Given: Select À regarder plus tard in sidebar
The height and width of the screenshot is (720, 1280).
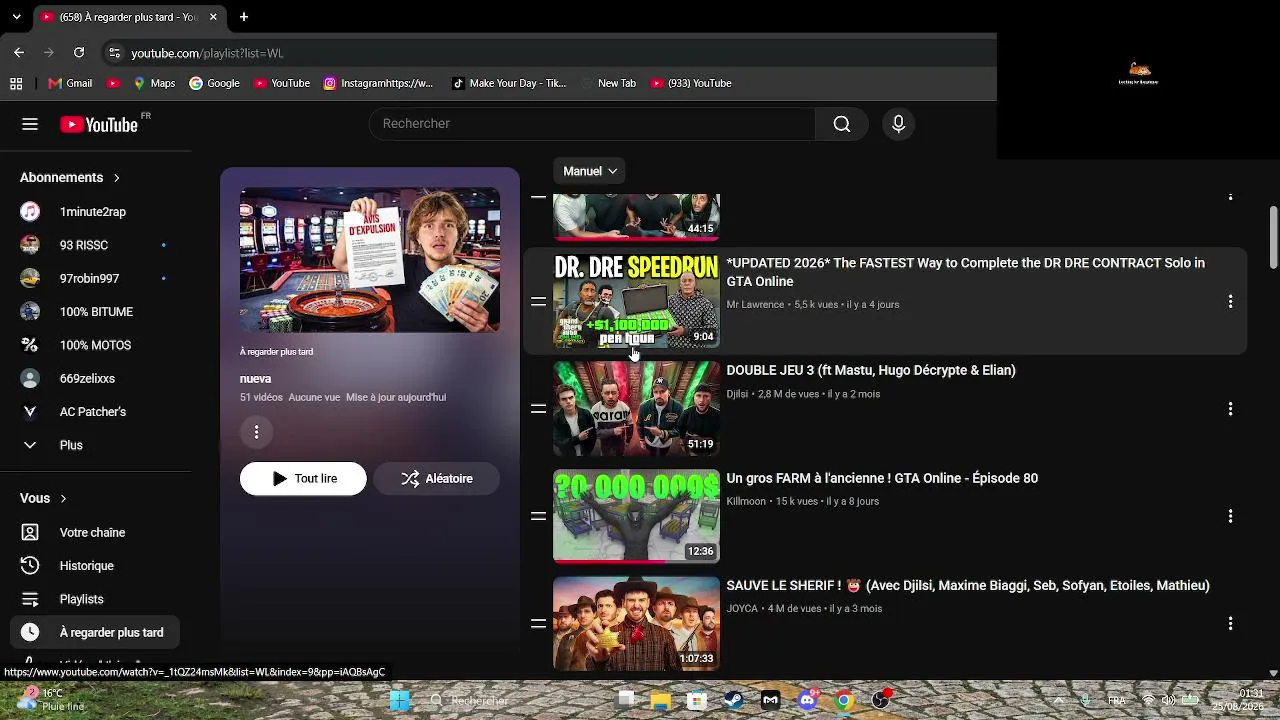Looking at the screenshot, I should (95, 633).
